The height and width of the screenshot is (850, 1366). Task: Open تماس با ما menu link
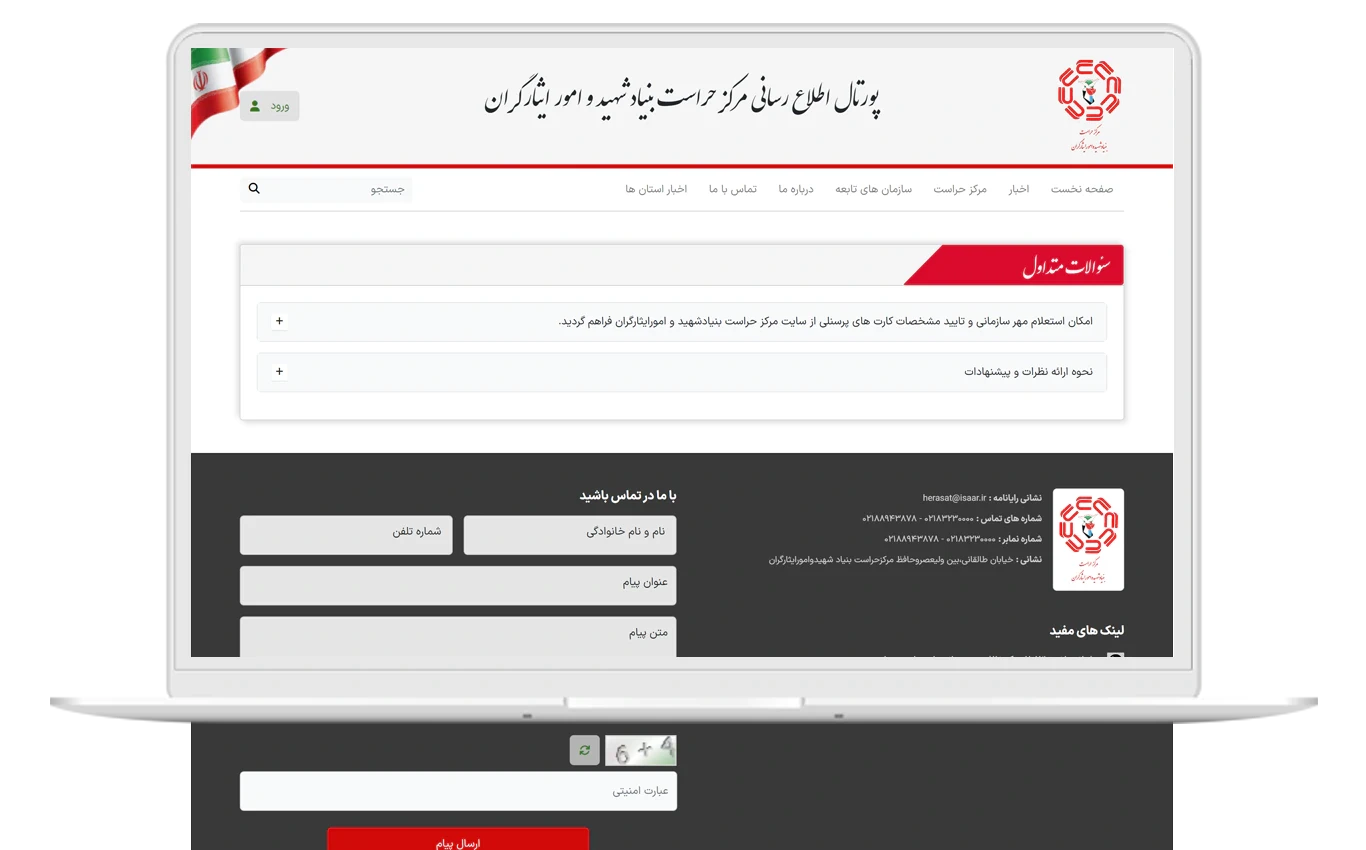point(733,189)
